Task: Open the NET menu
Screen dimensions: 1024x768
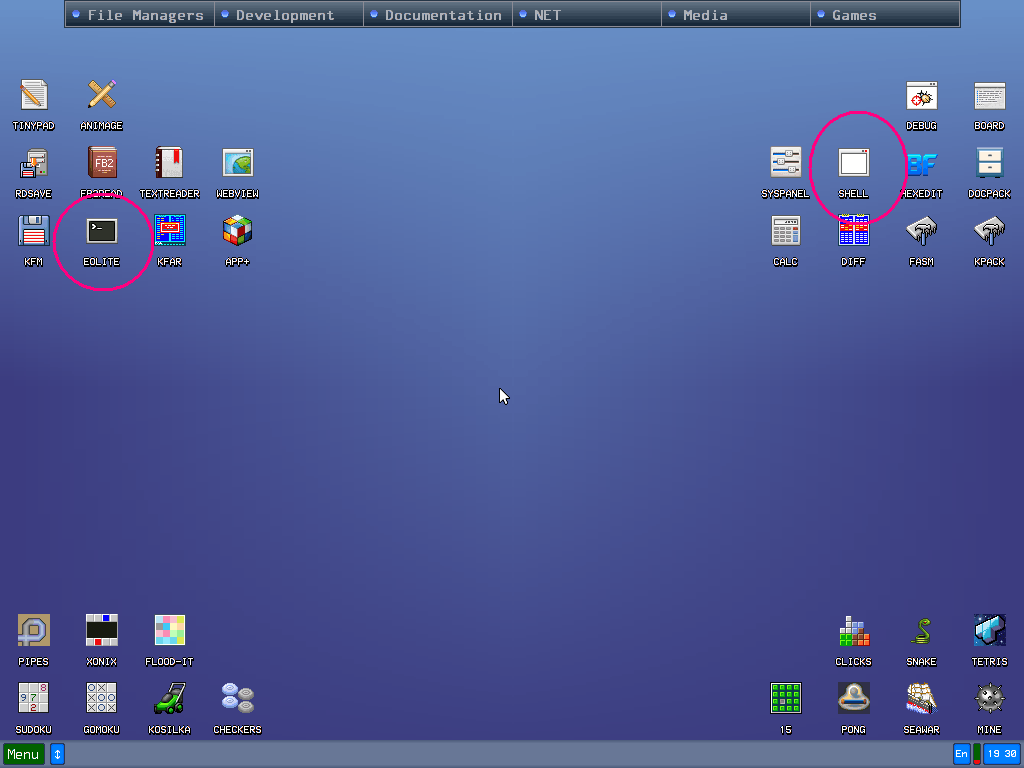Action: 586,15
